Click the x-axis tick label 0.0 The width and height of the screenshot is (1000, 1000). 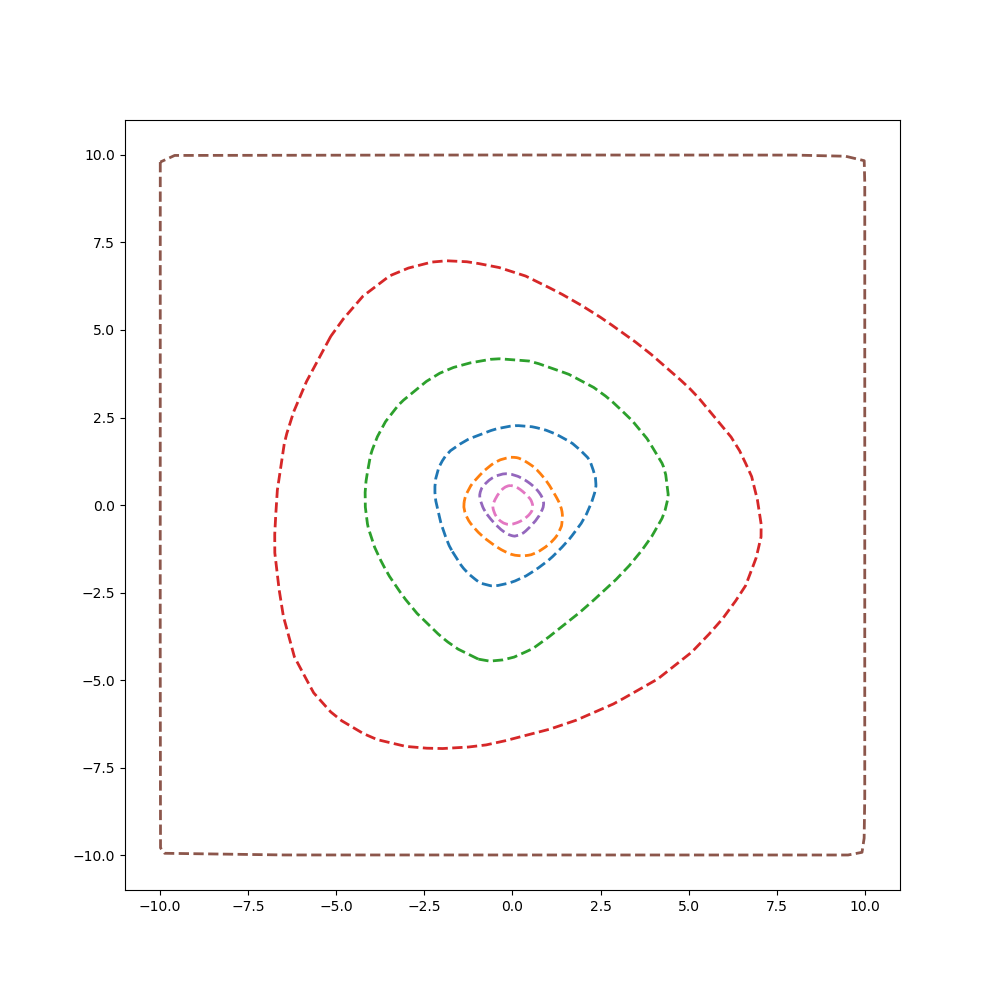pos(512,906)
